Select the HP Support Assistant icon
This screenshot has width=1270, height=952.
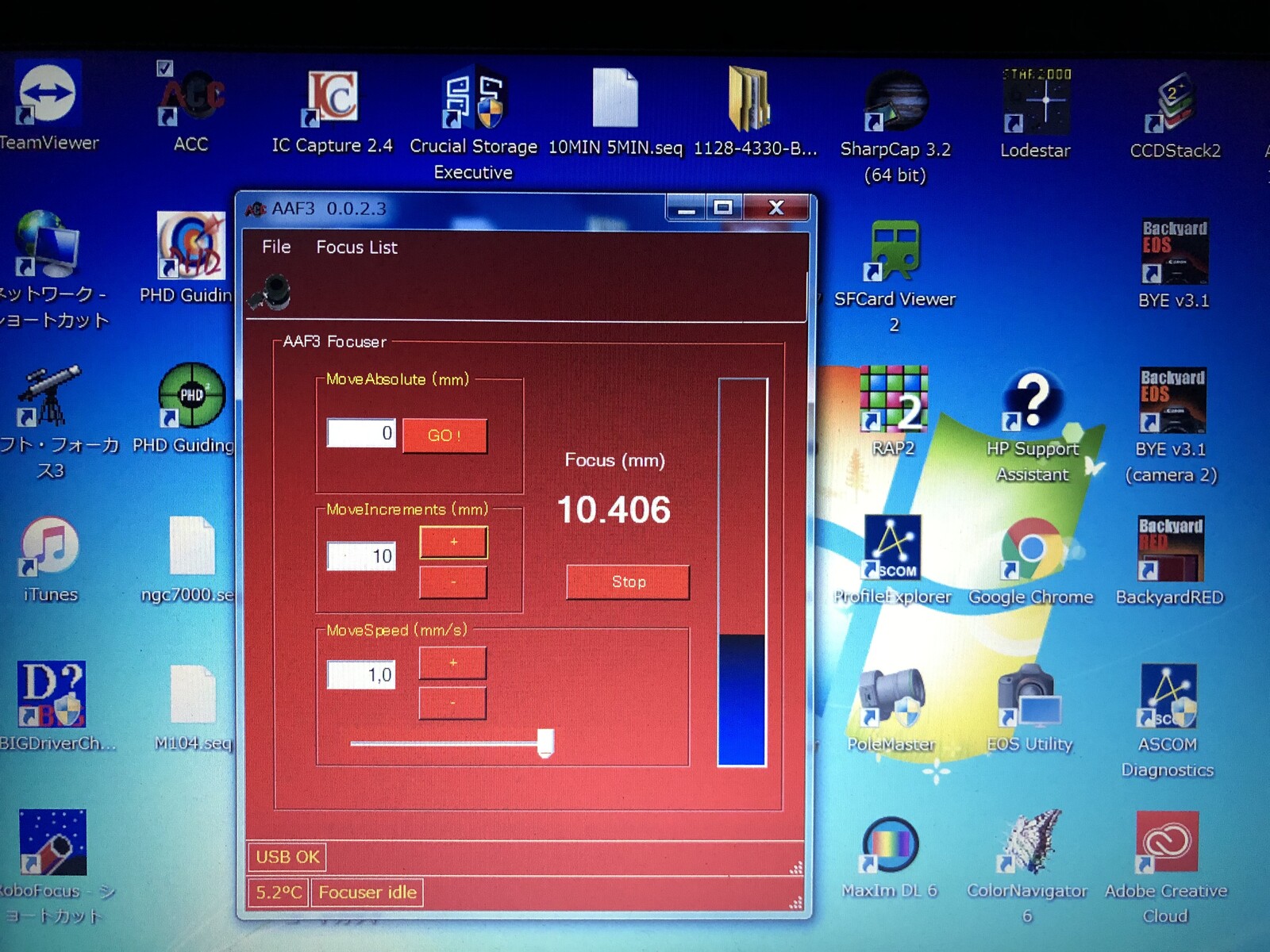click(x=1033, y=427)
